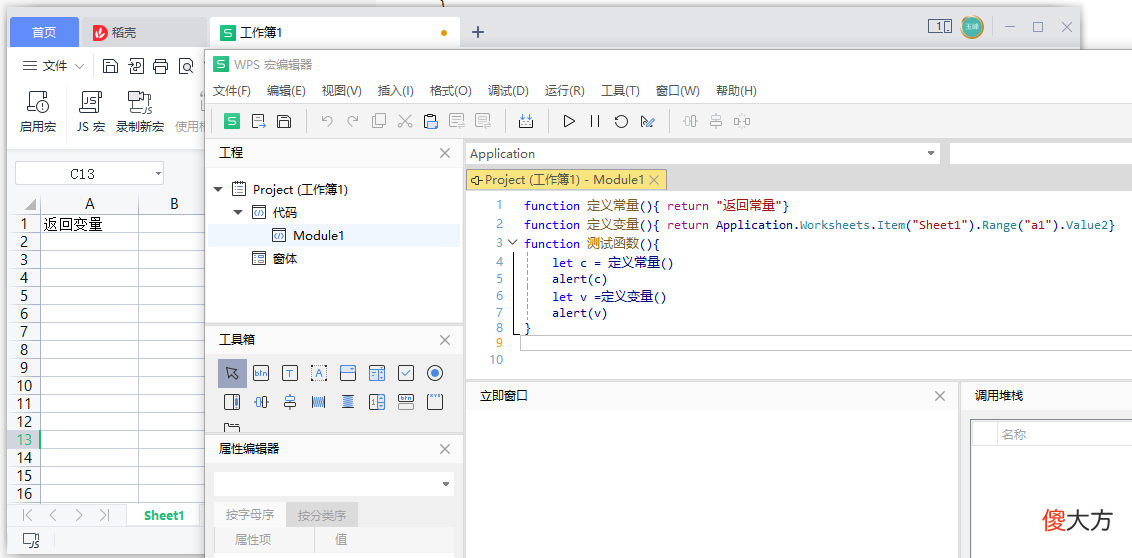Select the 按分类序 properties tab
Screen dimensions: 1132x558
[322, 515]
